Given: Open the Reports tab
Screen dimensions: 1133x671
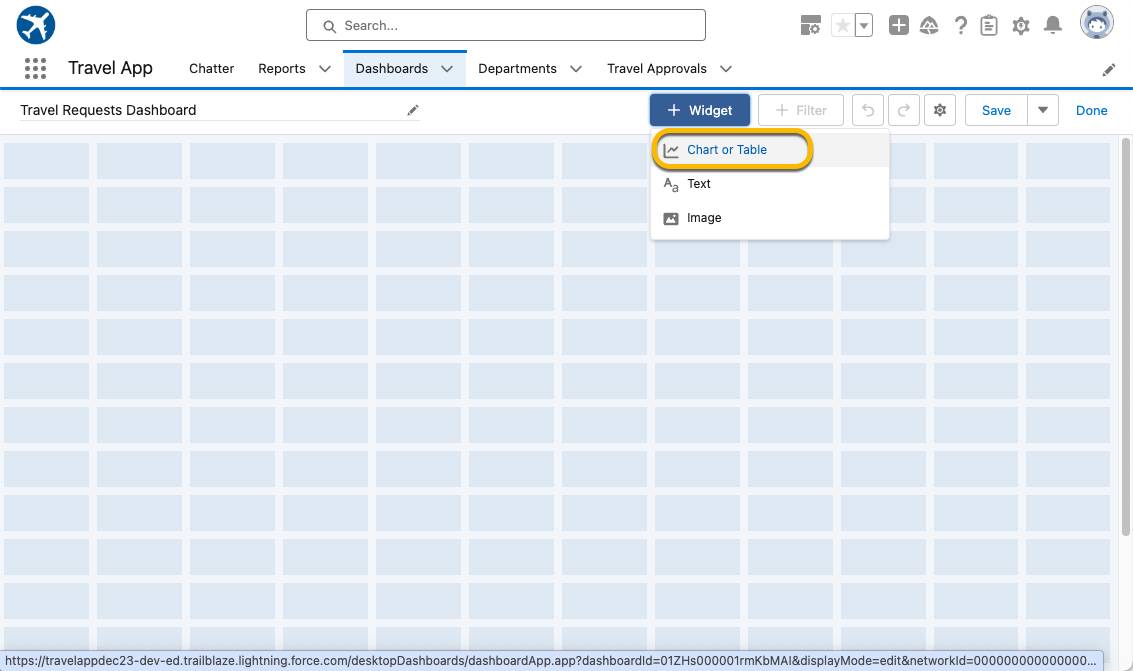Looking at the screenshot, I should (x=282, y=69).
